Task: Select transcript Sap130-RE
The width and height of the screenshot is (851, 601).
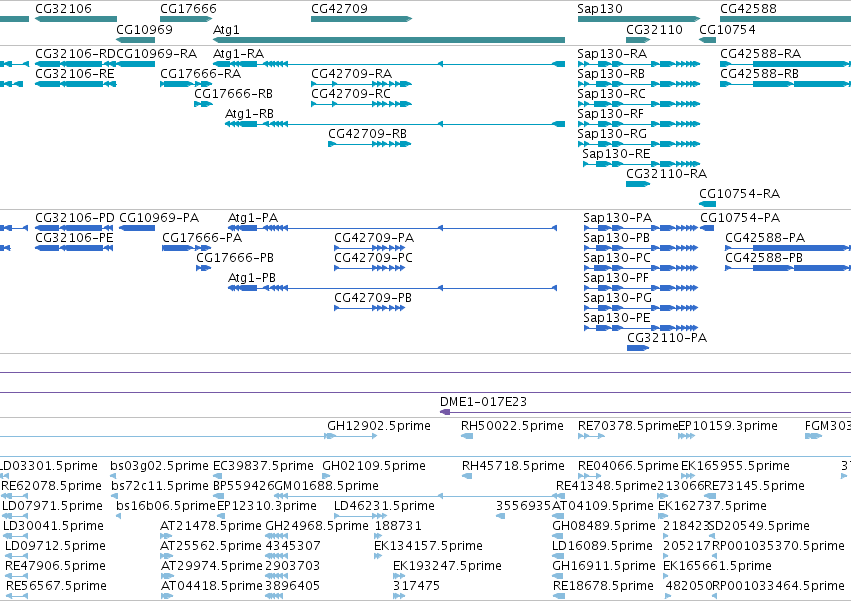Action: [642, 164]
